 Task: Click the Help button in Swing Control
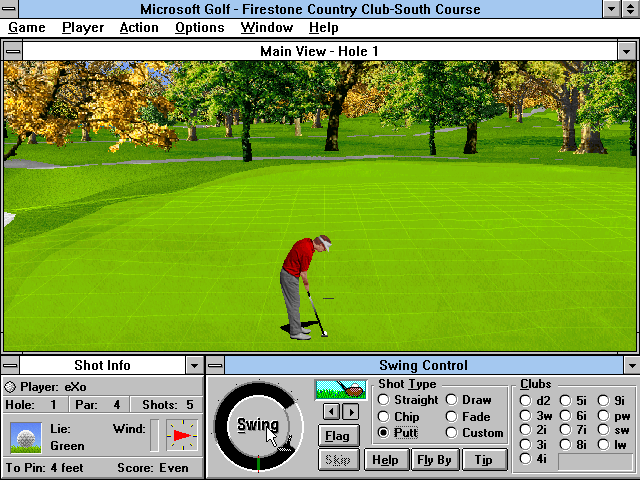point(385,460)
